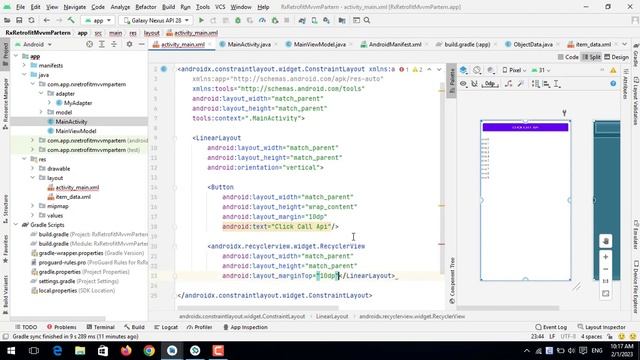Open the design help blue question icon
The height and width of the screenshot is (360, 640).
pyautogui.click(x=613, y=83)
